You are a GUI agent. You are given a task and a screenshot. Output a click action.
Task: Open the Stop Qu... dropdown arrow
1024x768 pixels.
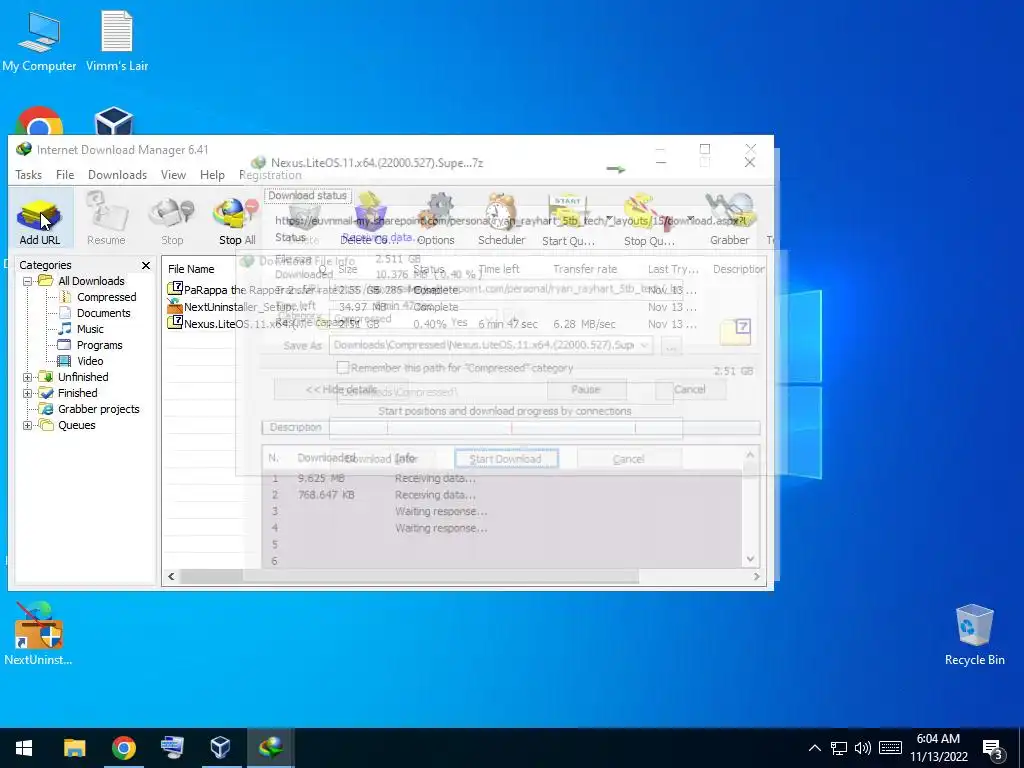pyautogui.click(x=690, y=219)
